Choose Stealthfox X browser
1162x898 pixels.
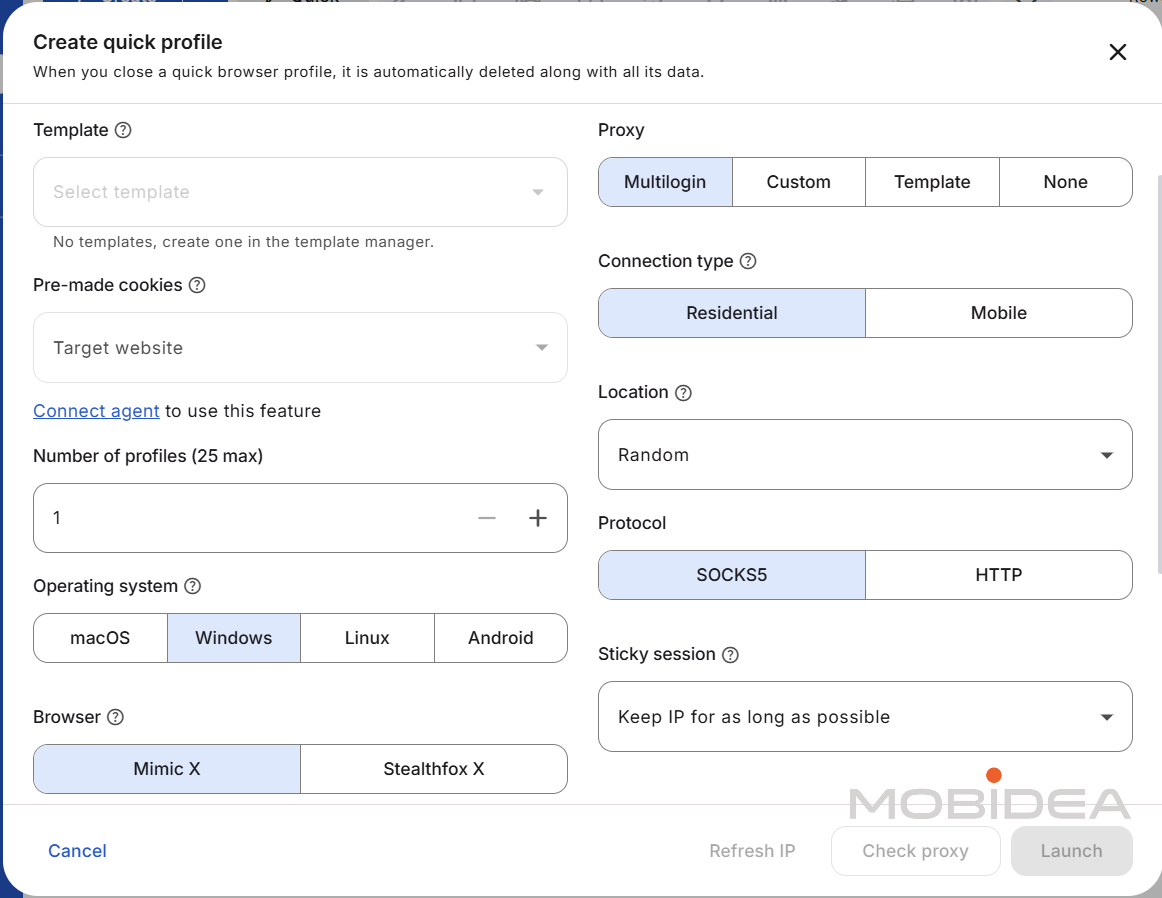point(433,769)
